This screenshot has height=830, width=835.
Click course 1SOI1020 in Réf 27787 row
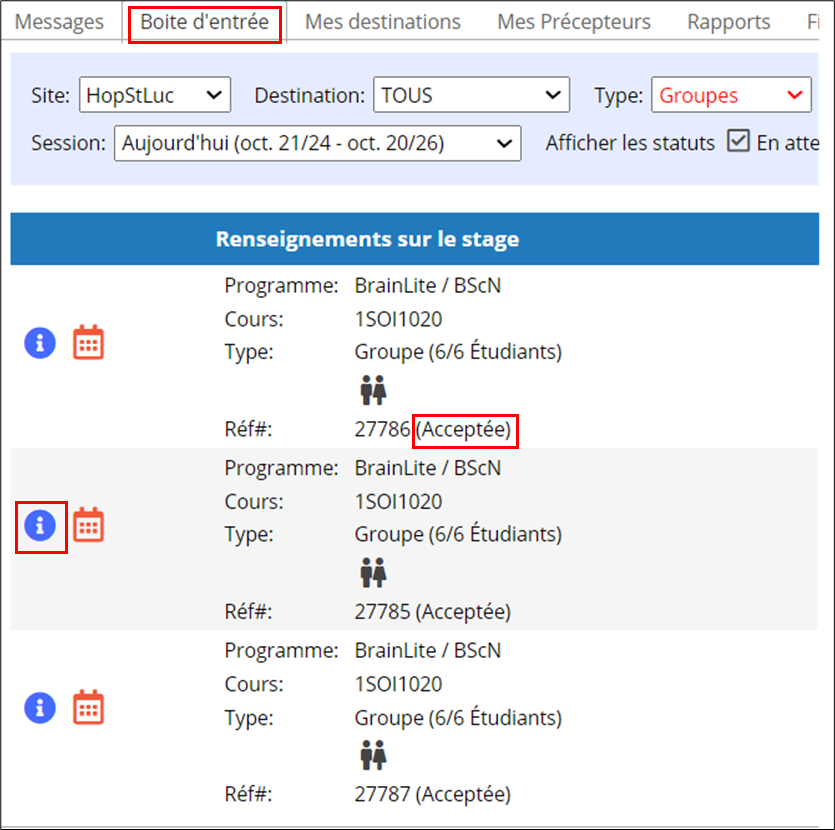[398, 684]
